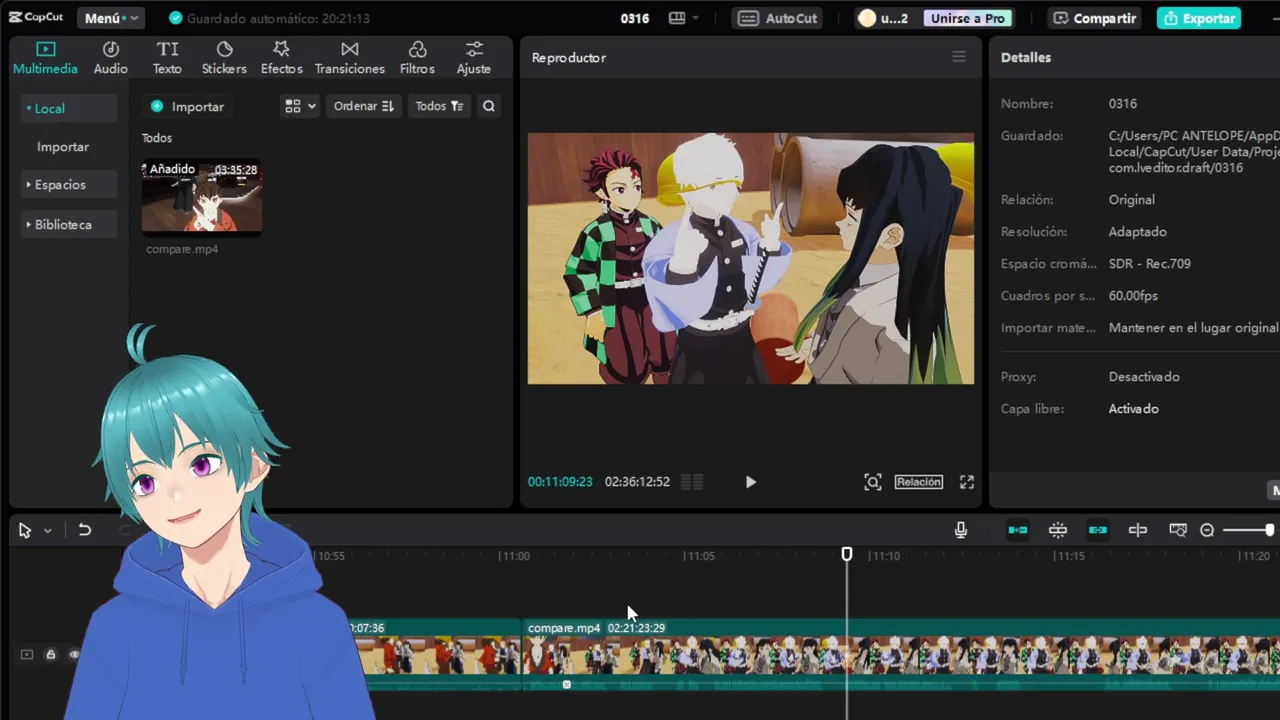The width and height of the screenshot is (1280, 720).
Task: Open the Multimedia tab
Action: pos(45,58)
